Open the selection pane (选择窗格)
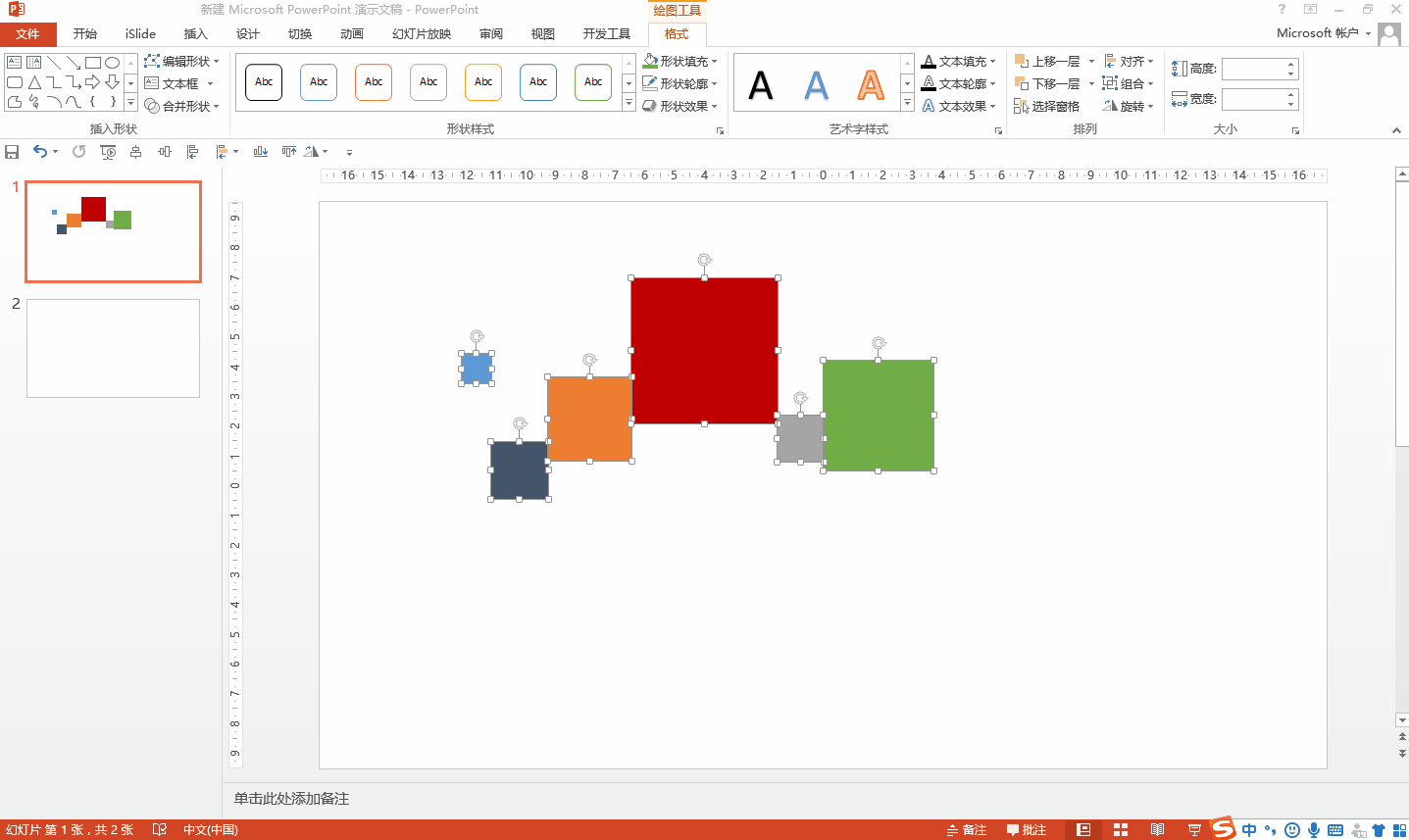The image size is (1409, 840). click(x=1047, y=106)
